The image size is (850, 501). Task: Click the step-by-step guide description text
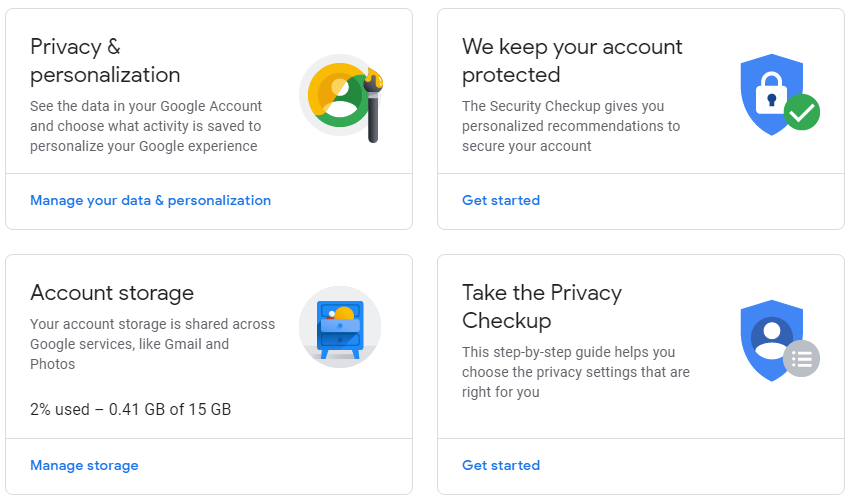point(575,372)
